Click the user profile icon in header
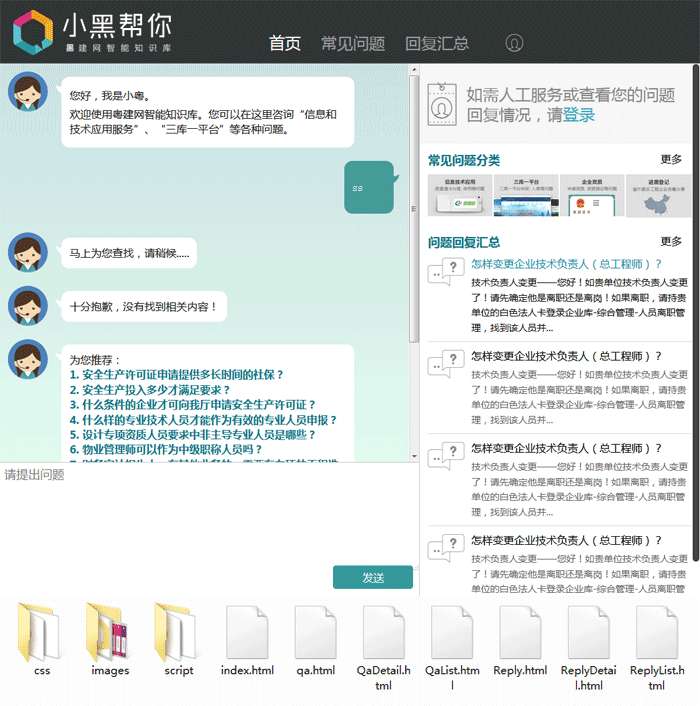 click(x=514, y=43)
